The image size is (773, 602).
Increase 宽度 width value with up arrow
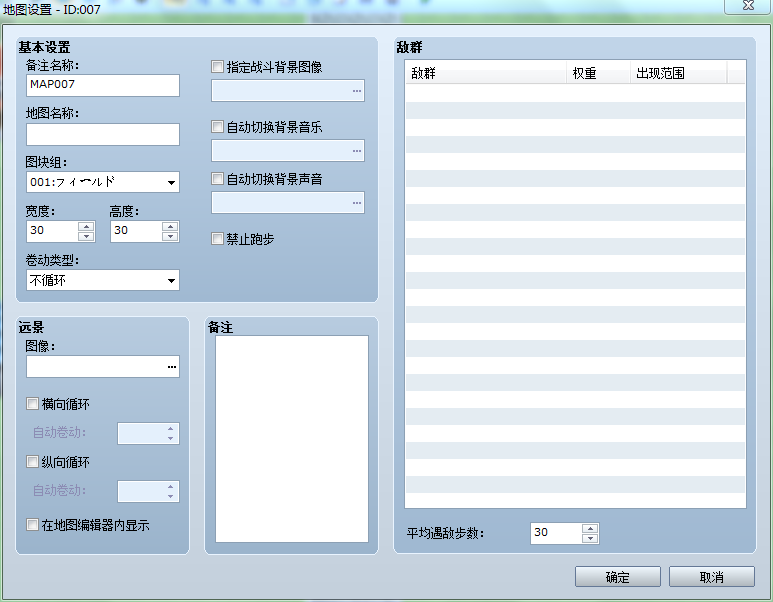coord(86,226)
